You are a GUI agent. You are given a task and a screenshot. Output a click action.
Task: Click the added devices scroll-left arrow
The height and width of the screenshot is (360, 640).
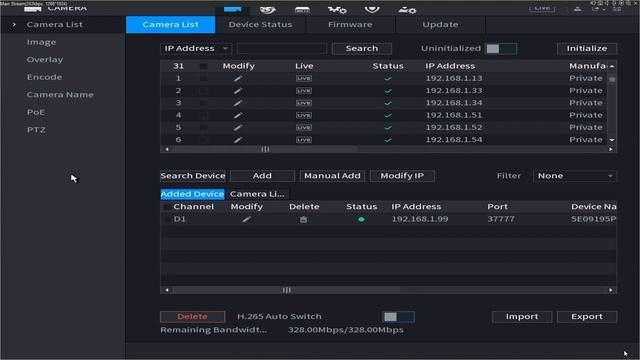(x=167, y=290)
